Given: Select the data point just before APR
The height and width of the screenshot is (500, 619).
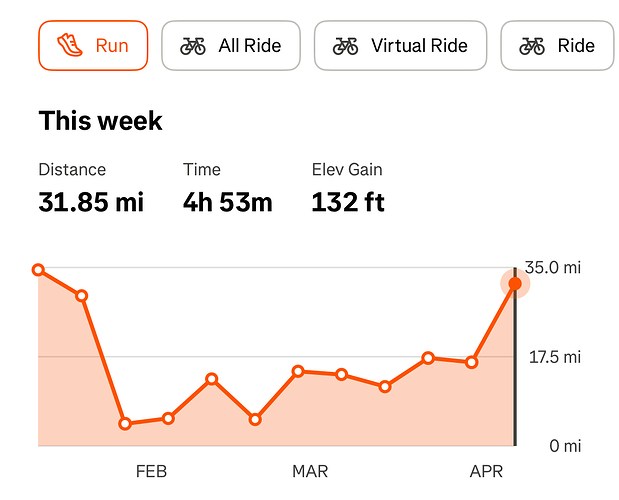Looking at the screenshot, I should pyautogui.click(x=471, y=362).
